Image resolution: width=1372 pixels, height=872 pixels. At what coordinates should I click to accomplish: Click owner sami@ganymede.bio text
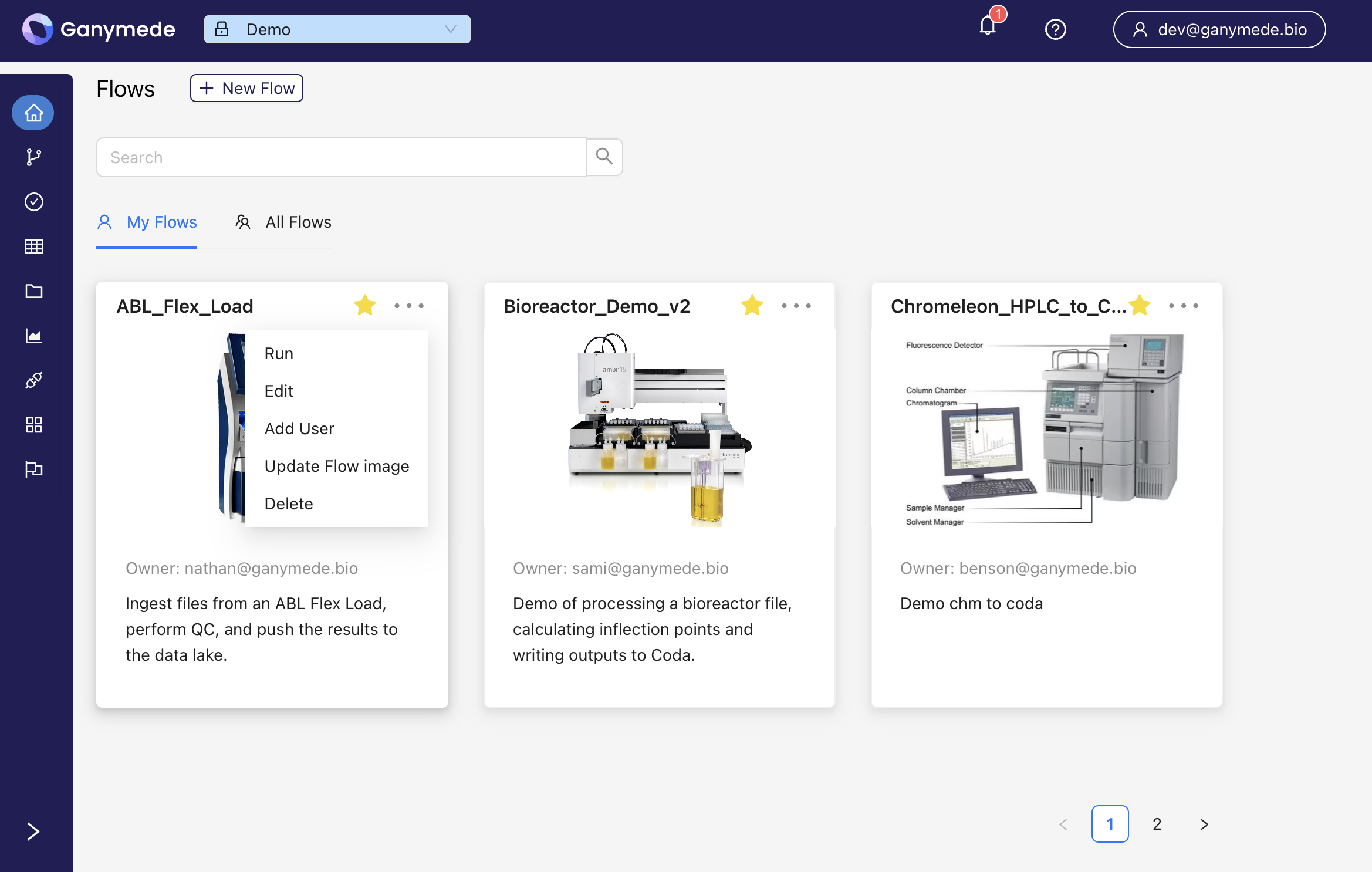point(621,568)
